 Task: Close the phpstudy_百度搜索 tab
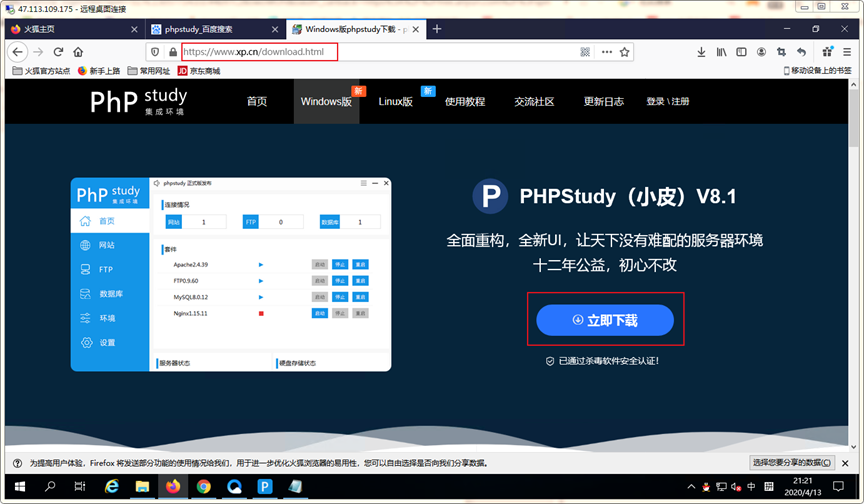275,29
